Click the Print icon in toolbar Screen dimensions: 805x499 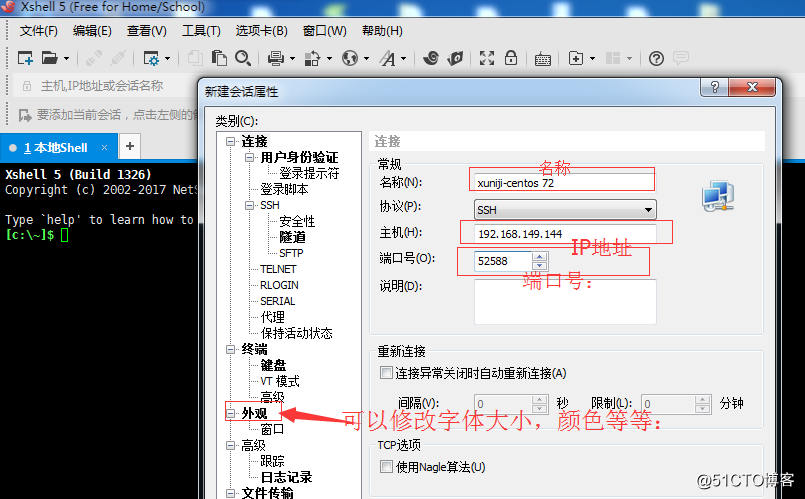coord(276,59)
